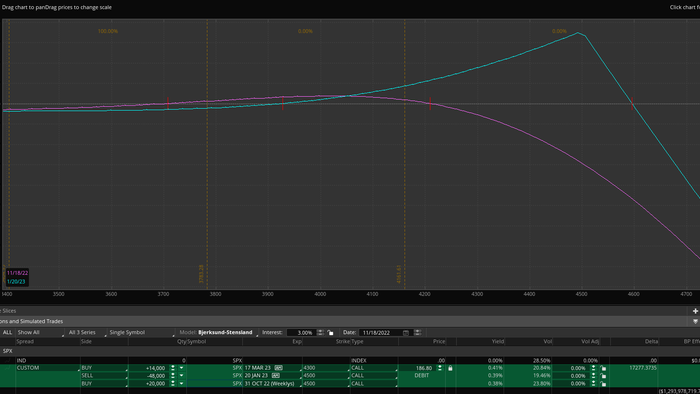
Task: Click Vol Adj stepper on 19.46% row
Action: tap(593, 376)
